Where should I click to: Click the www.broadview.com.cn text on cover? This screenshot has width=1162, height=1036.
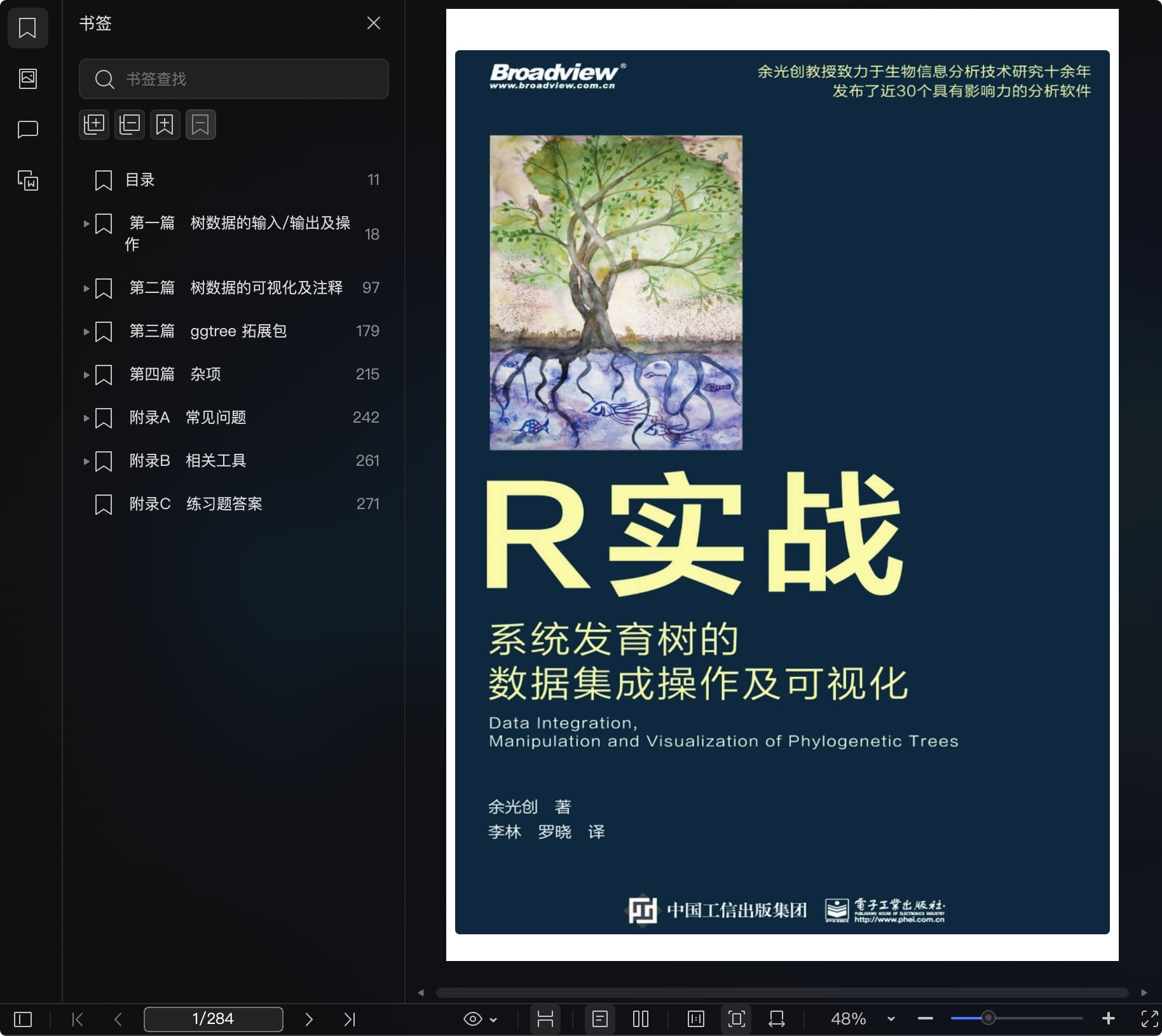click(x=552, y=86)
